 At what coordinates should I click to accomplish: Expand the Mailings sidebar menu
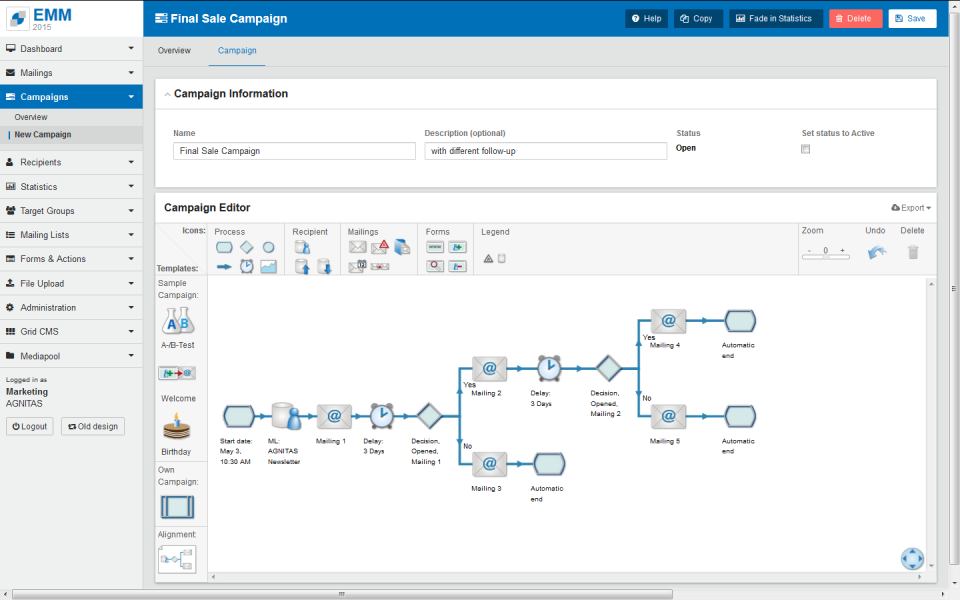click(71, 73)
